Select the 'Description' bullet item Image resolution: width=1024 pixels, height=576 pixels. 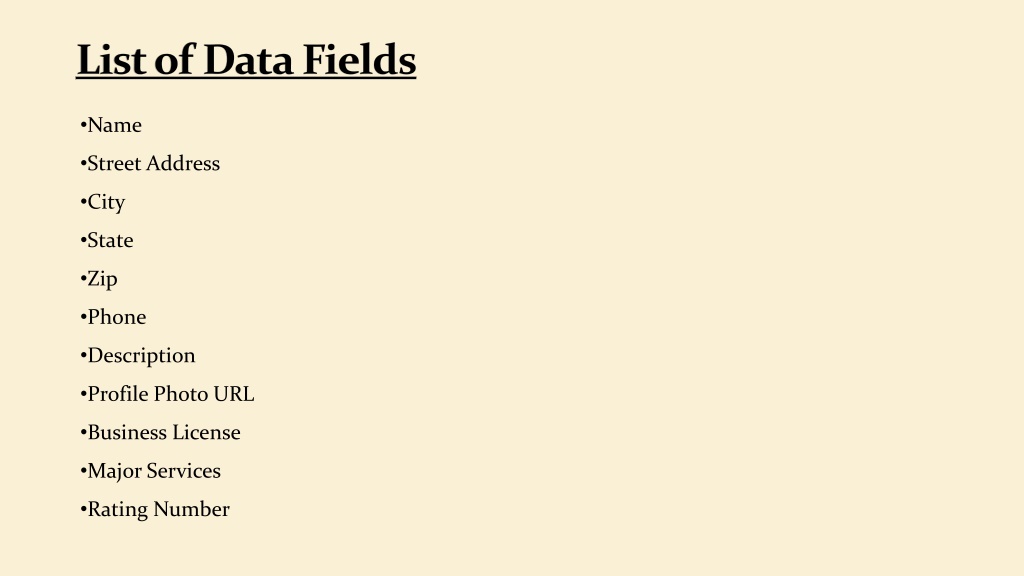(138, 356)
